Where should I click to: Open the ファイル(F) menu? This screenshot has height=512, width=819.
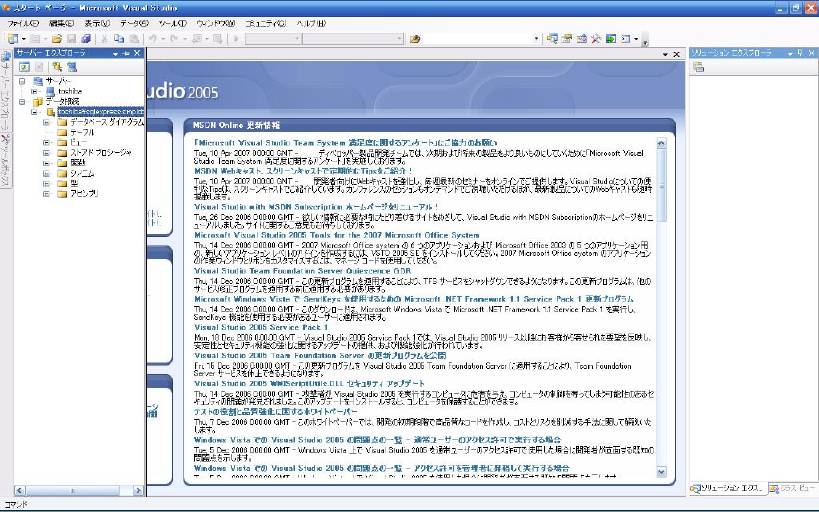click(x=23, y=24)
